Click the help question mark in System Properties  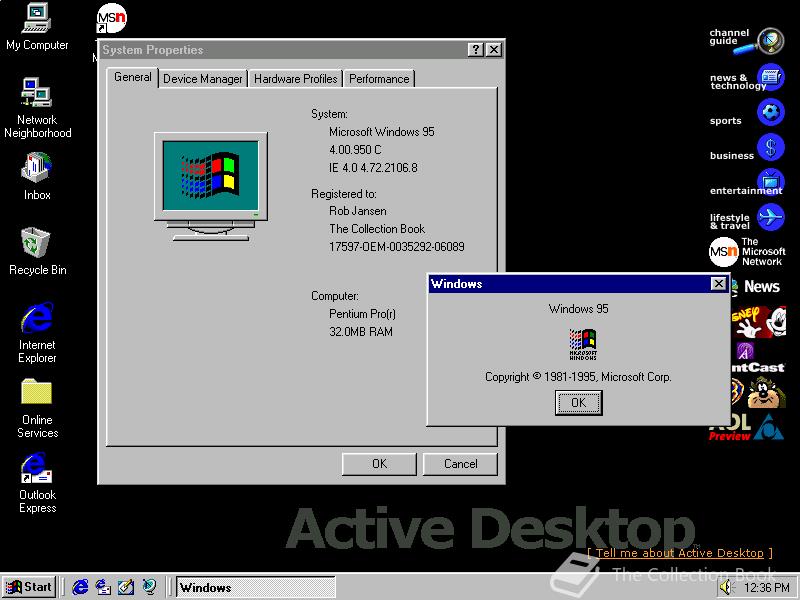[x=475, y=49]
